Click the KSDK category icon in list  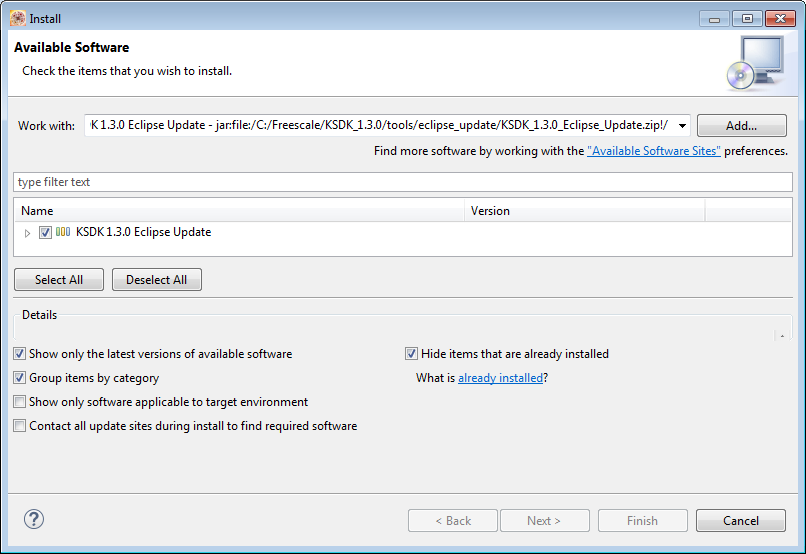(62, 232)
